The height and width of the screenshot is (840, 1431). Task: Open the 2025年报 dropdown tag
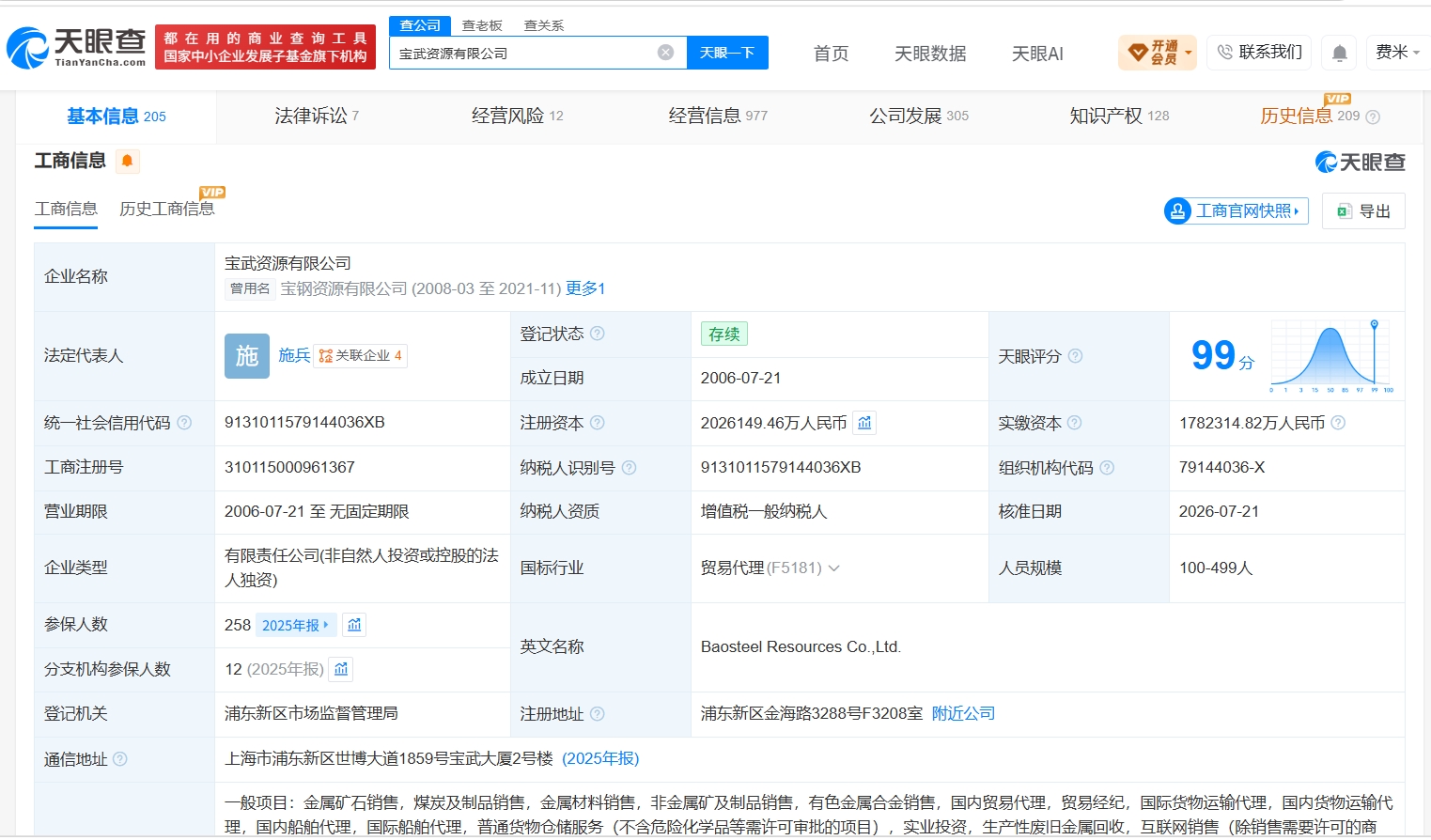click(296, 625)
